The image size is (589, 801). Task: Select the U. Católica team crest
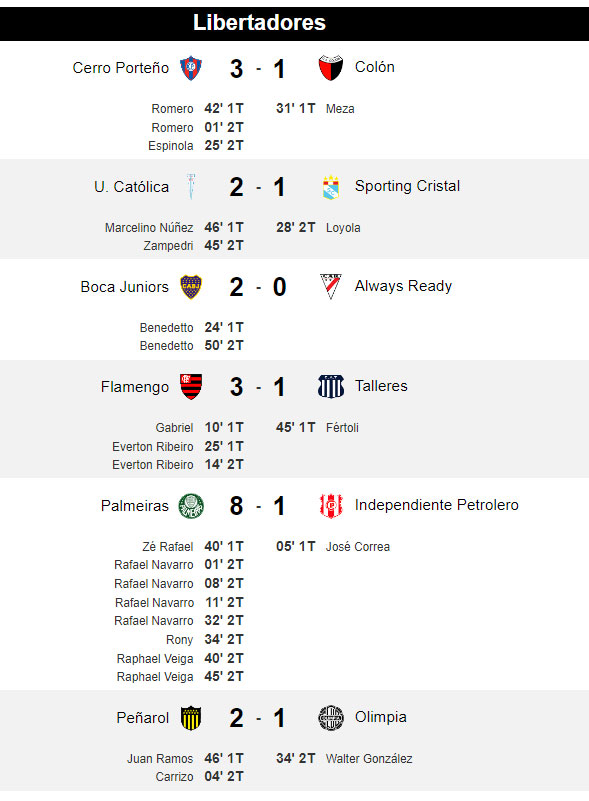click(191, 186)
